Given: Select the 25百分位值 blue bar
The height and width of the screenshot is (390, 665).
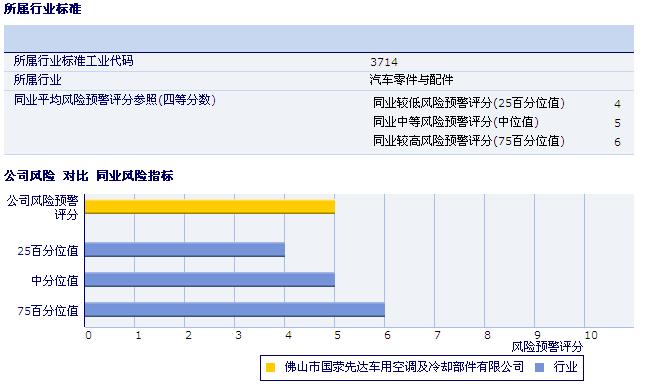Looking at the screenshot, I should pyautogui.click(x=185, y=250).
